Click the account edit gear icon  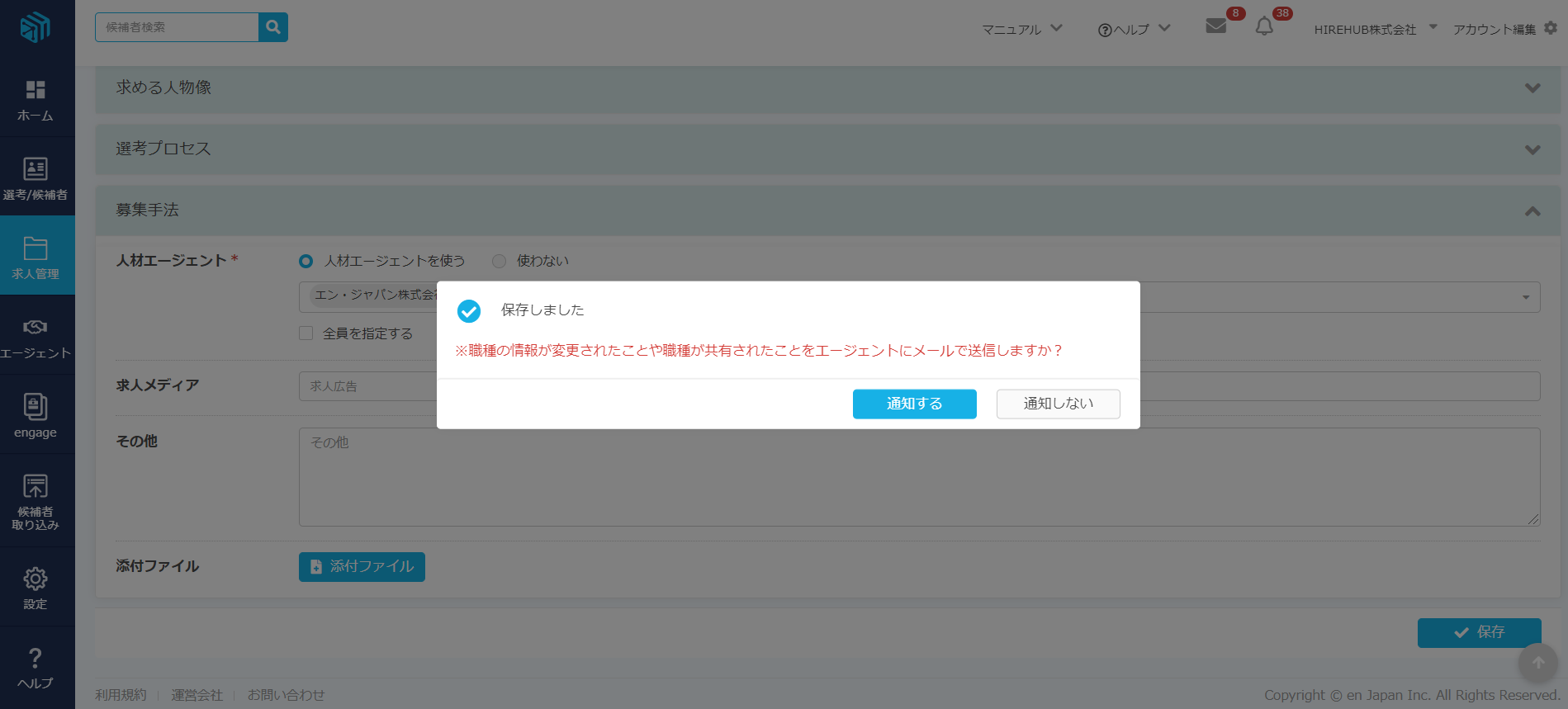[1551, 28]
